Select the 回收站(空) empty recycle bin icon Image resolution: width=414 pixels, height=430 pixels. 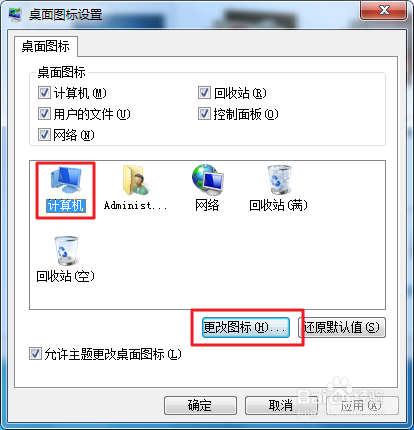66,251
